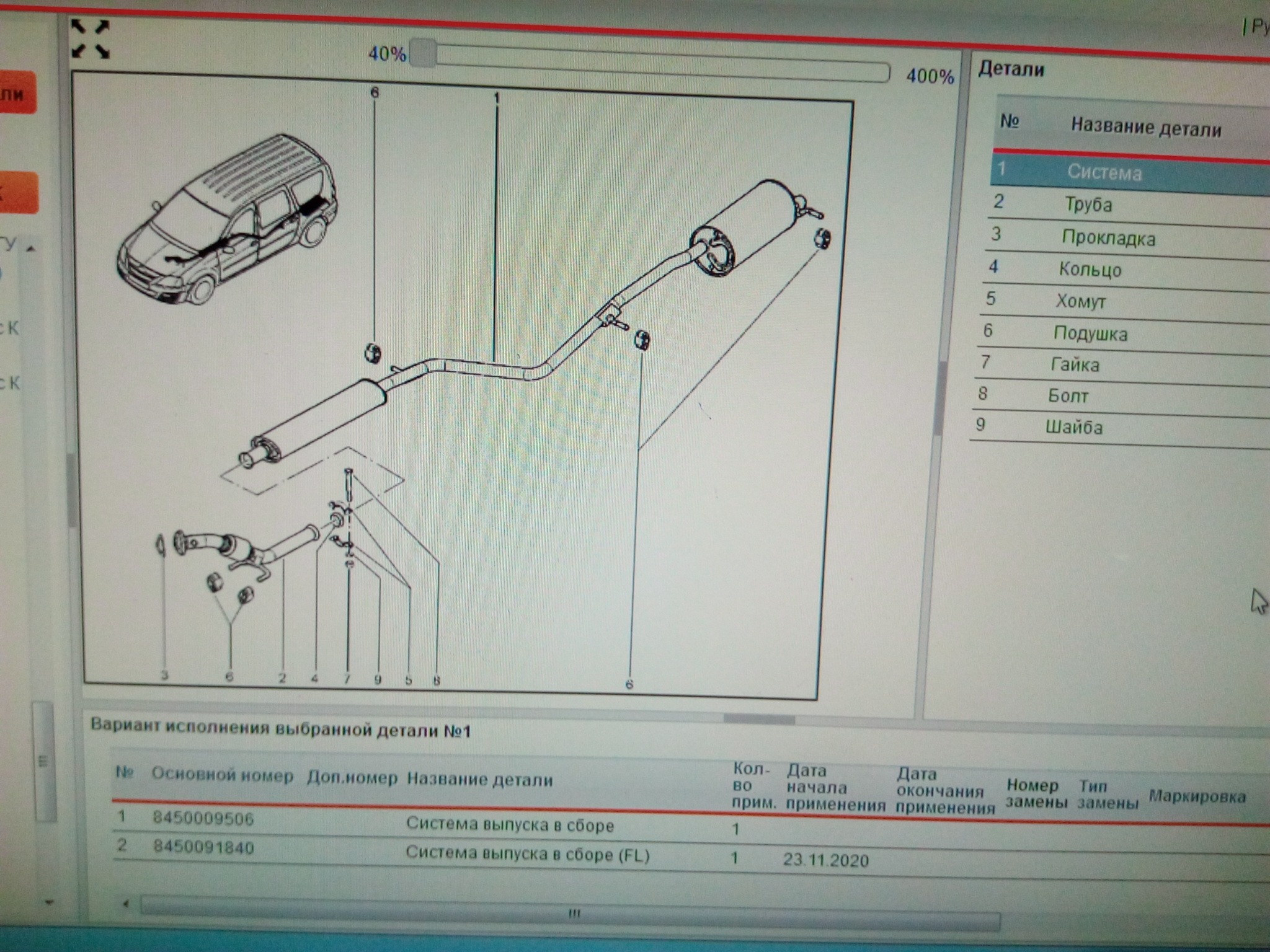Viewport: 1270px width, 952px height.
Task: Select part row 8 Болт
Action: 1067,395
